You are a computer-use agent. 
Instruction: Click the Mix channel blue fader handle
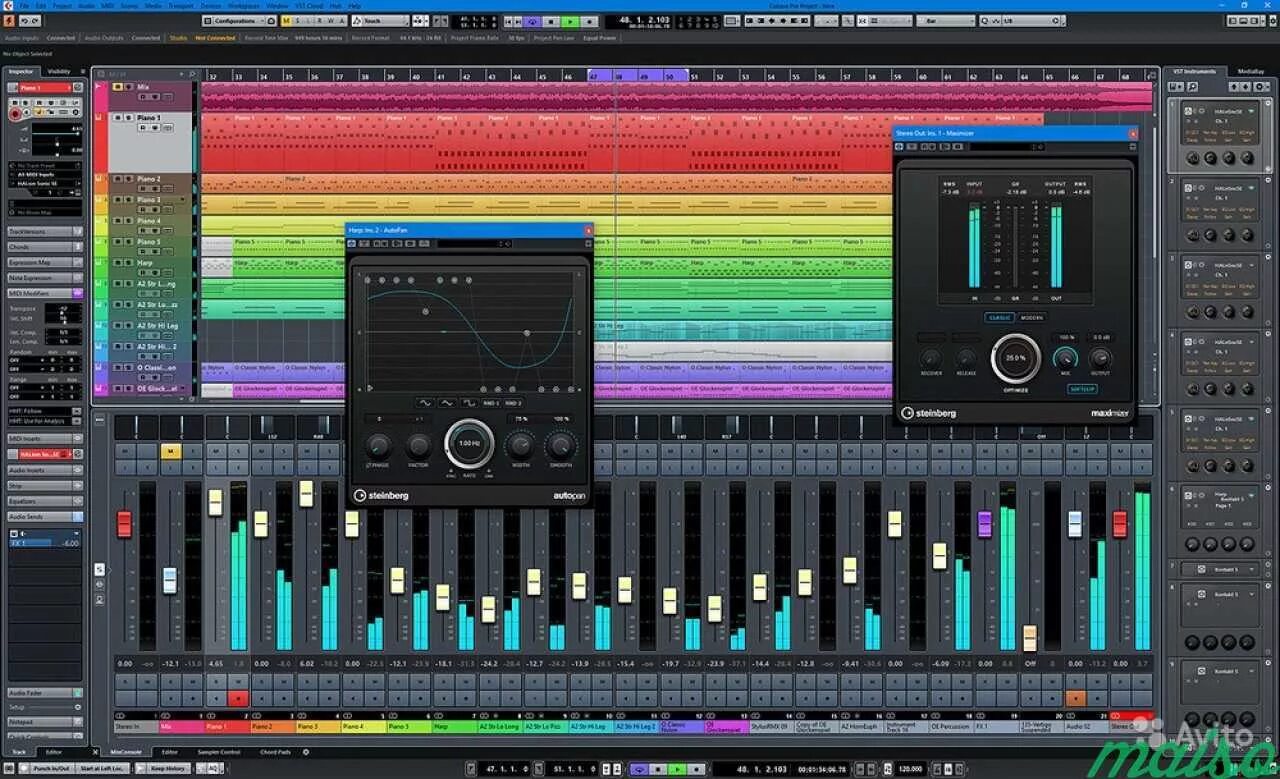pyautogui.click(x=170, y=580)
